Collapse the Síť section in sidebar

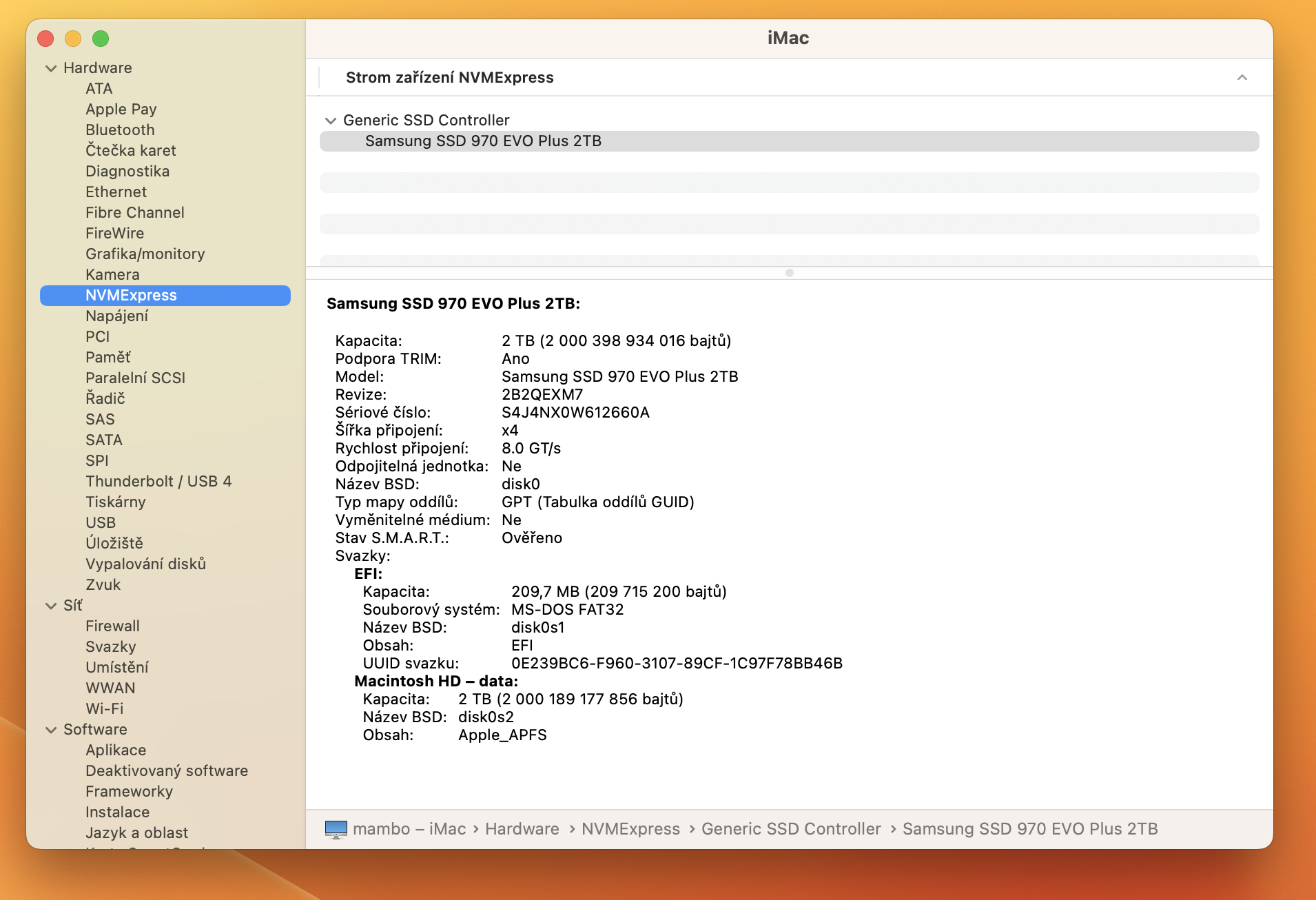tap(51, 606)
